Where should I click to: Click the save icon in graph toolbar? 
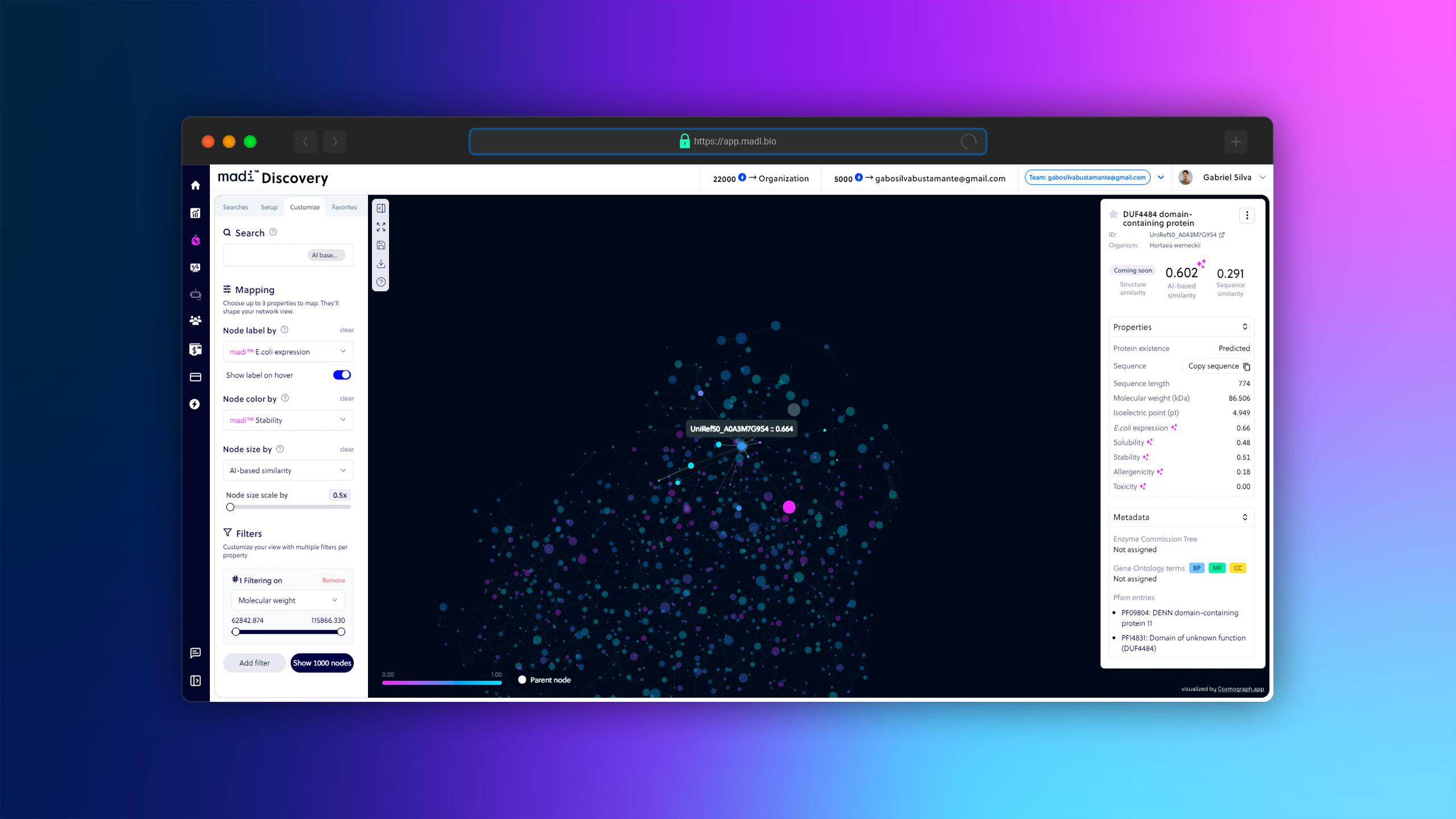(381, 245)
